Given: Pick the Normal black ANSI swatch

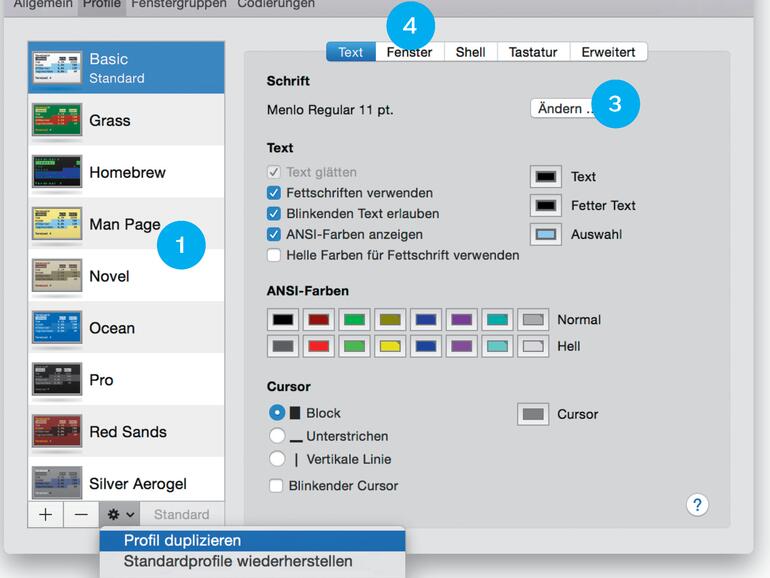Looking at the screenshot, I should (x=283, y=320).
